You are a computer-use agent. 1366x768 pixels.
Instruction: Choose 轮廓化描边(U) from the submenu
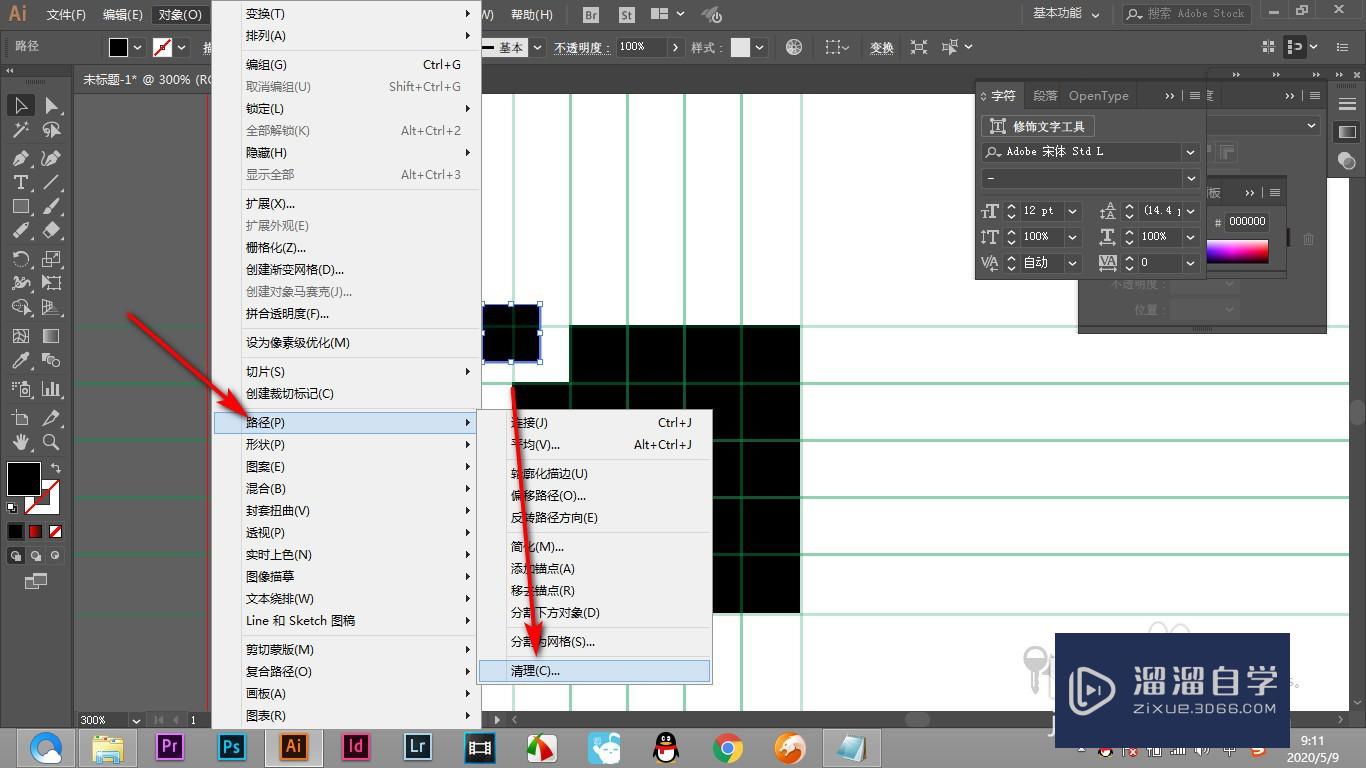(x=549, y=474)
